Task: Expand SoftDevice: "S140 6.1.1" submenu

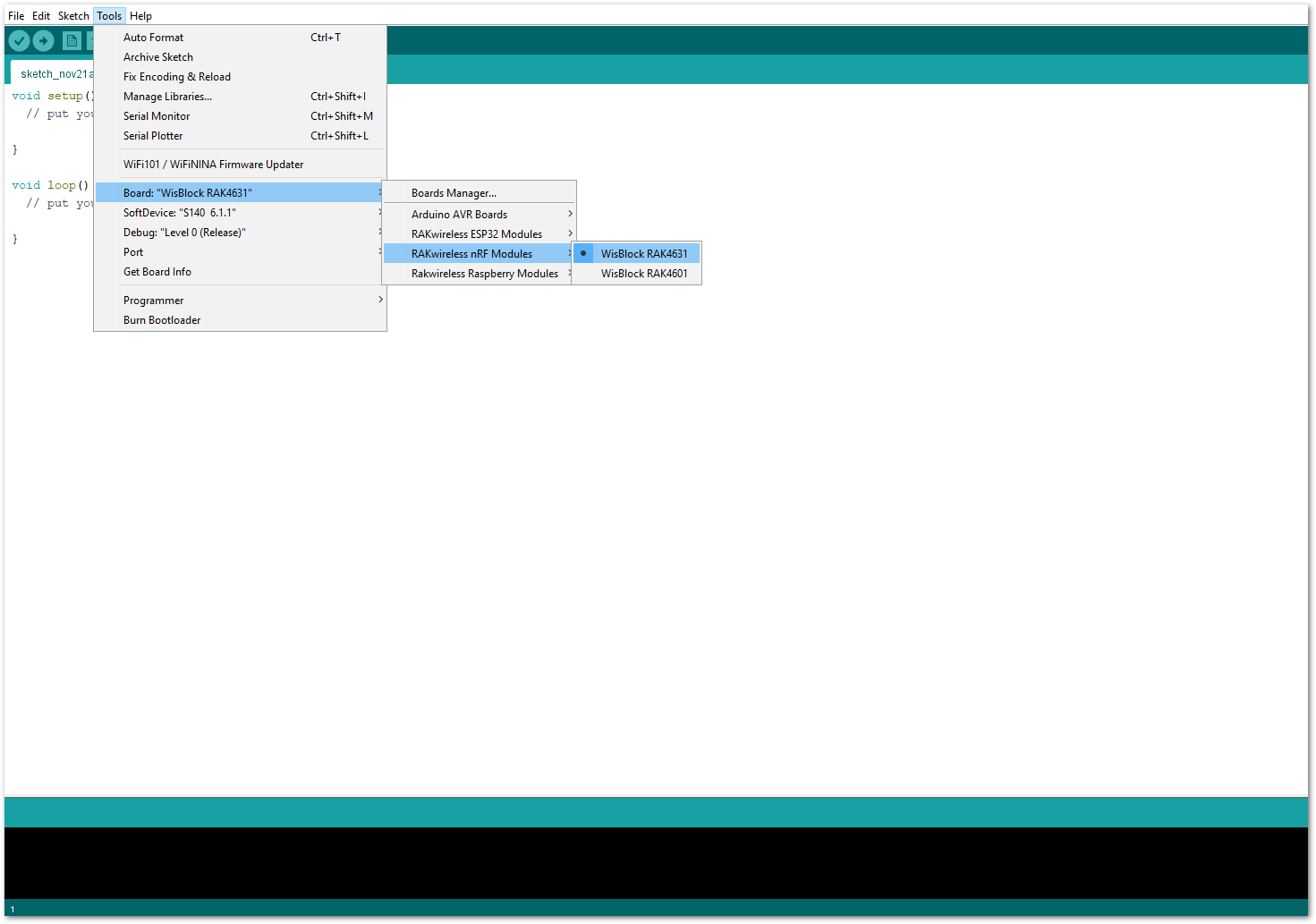Action: (240, 213)
